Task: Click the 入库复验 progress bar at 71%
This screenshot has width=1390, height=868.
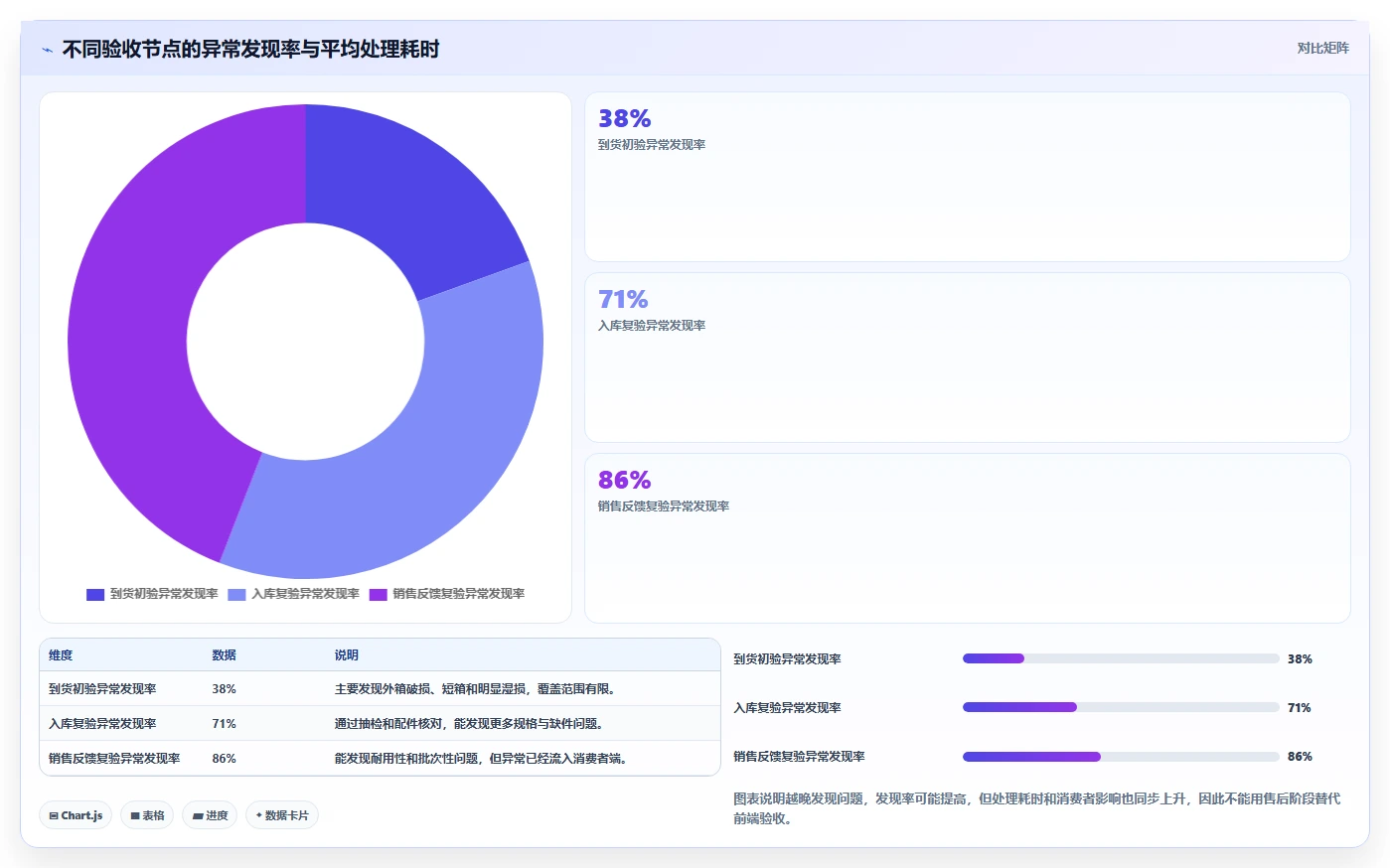Action: [1121, 707]
